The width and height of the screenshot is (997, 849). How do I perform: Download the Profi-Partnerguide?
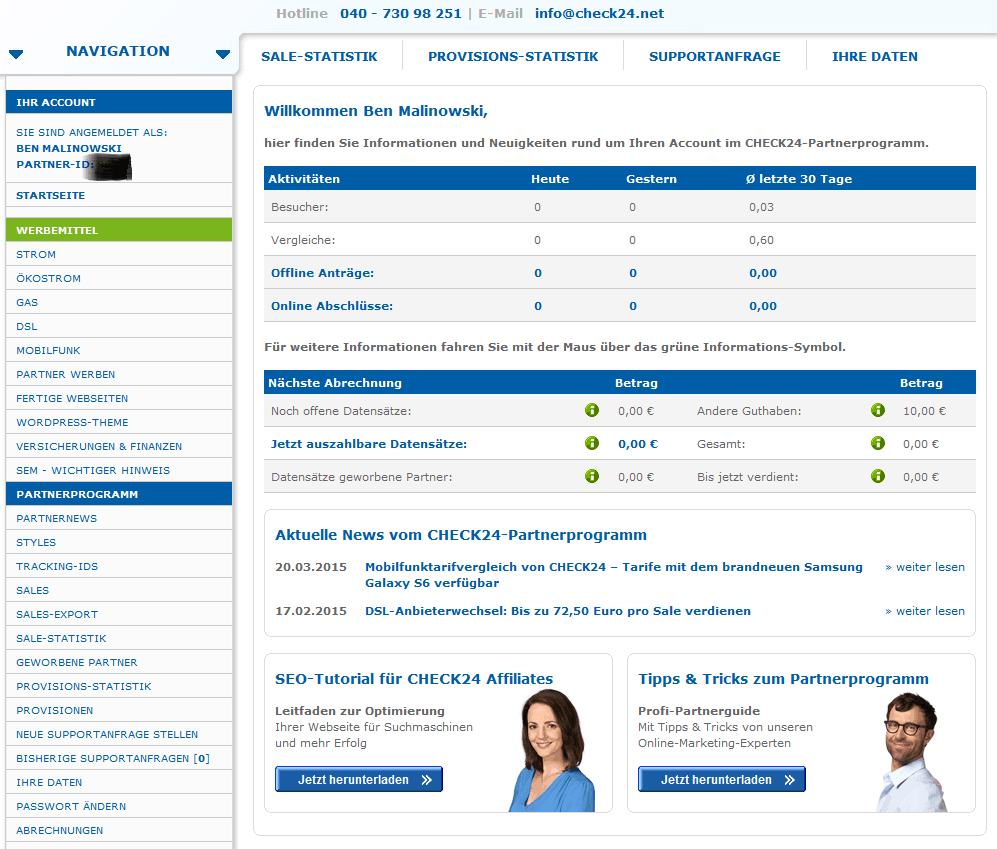point(722,779)
